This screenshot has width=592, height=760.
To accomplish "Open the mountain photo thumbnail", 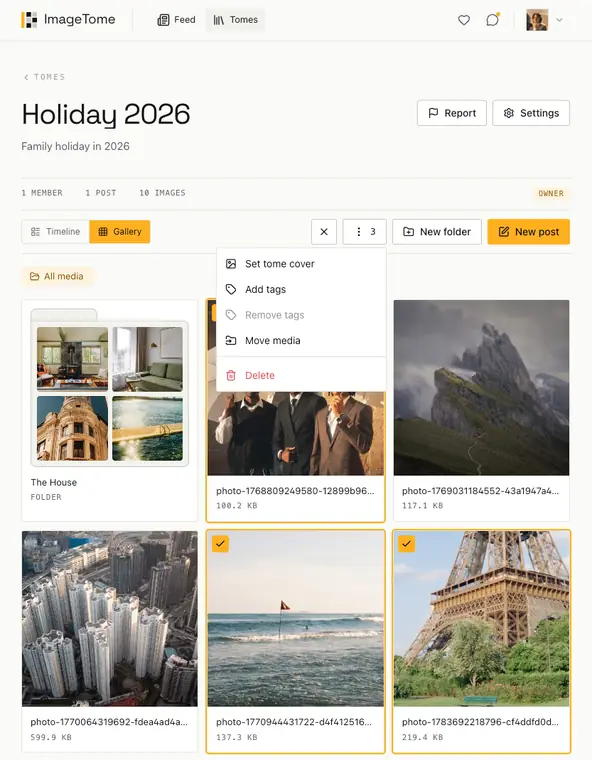I will pyautogui.click(x=481, y=387).
